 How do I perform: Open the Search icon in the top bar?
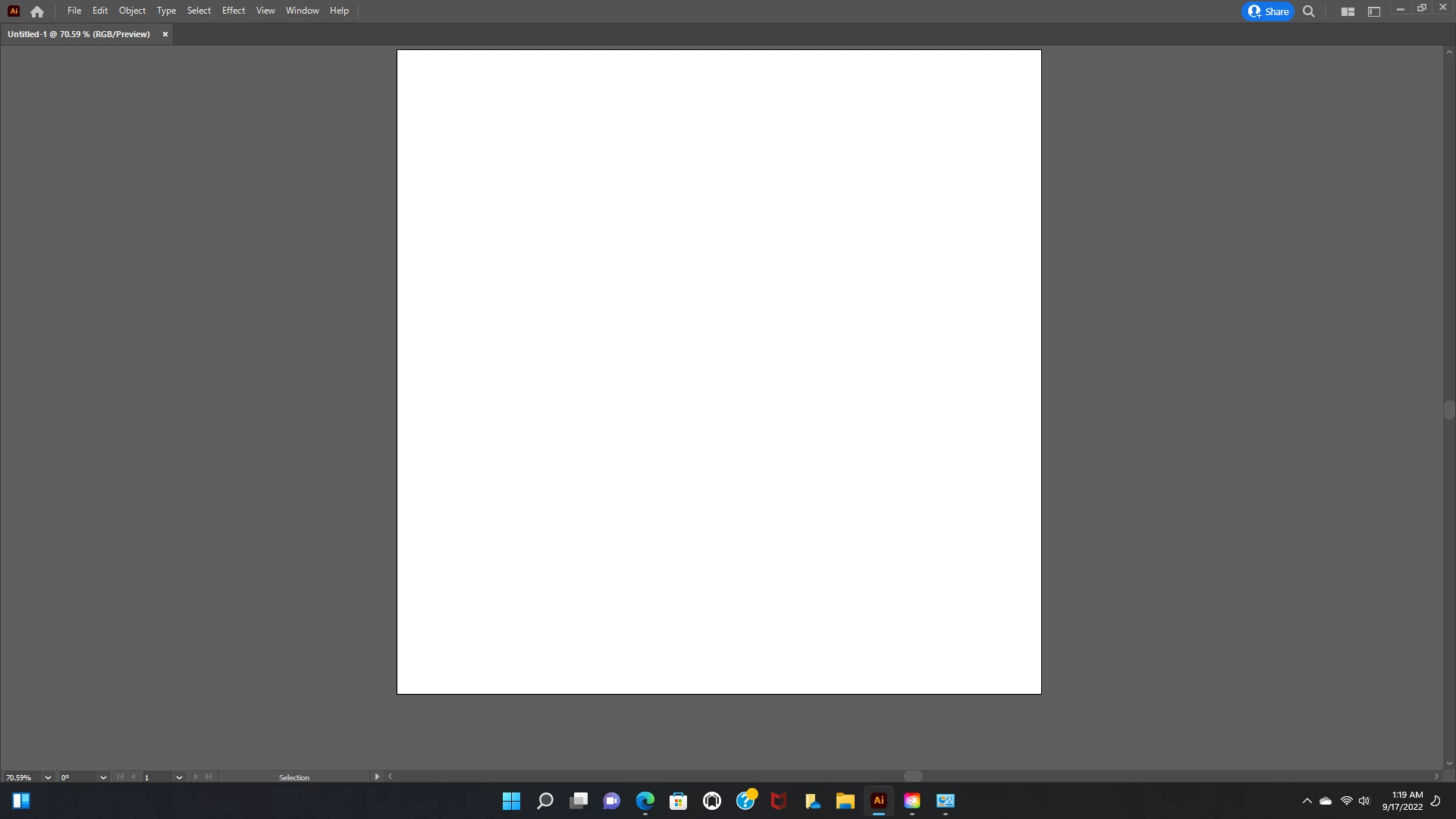click(1308, 11)
